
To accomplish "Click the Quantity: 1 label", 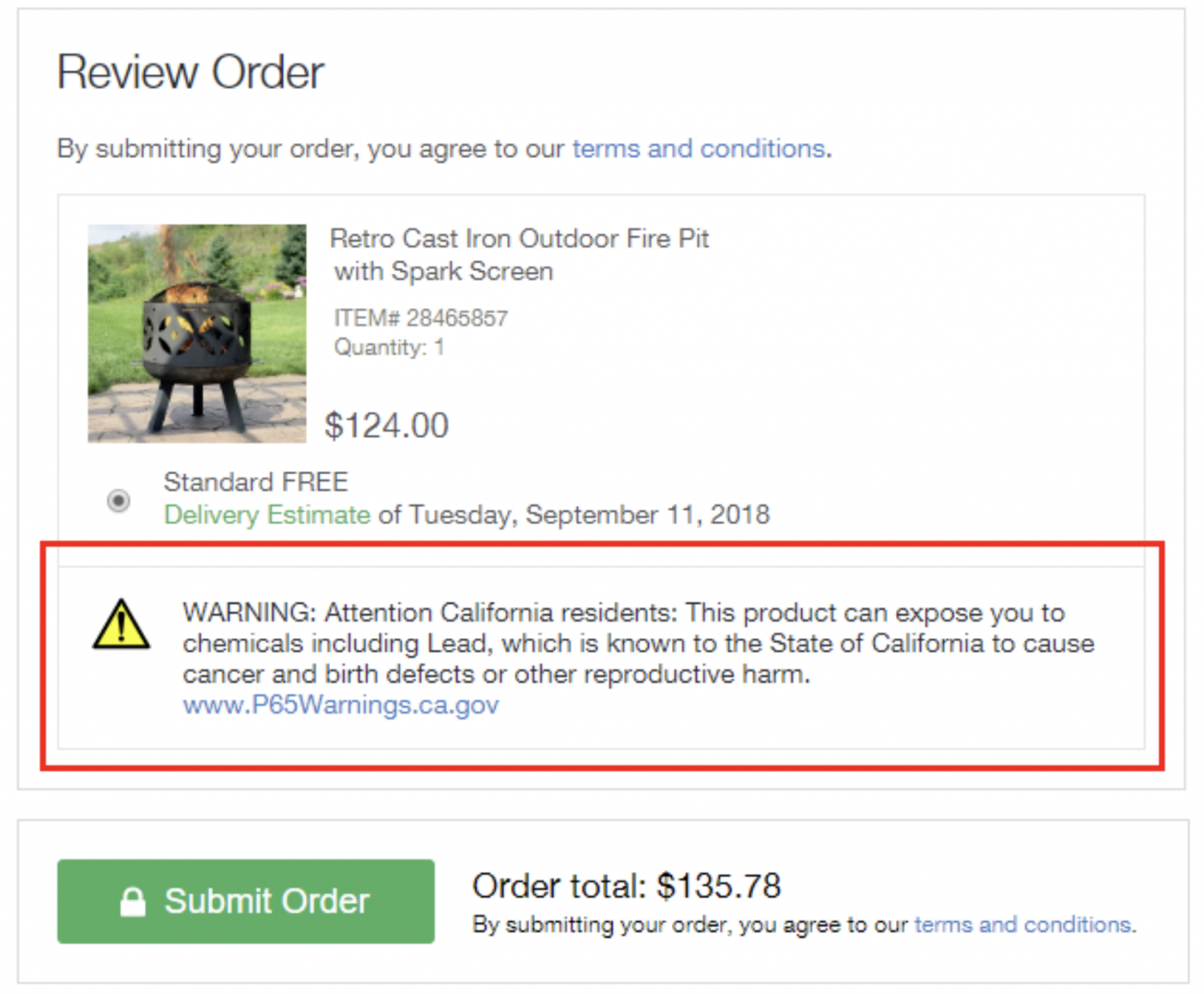I will pyautogui.click(x=389, y=347).
